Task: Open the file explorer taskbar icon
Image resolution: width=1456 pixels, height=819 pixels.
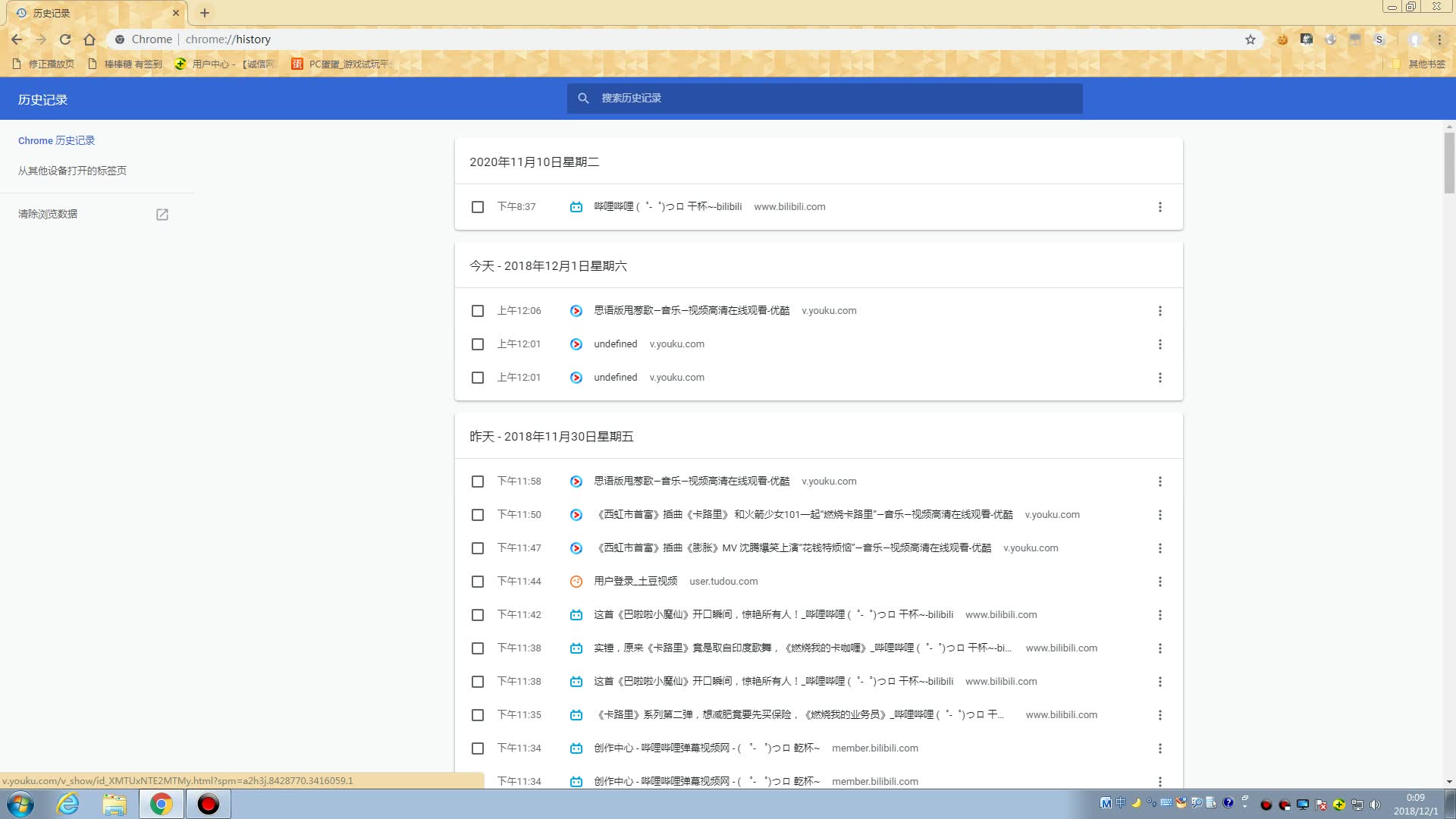Action: click(115, 804)
